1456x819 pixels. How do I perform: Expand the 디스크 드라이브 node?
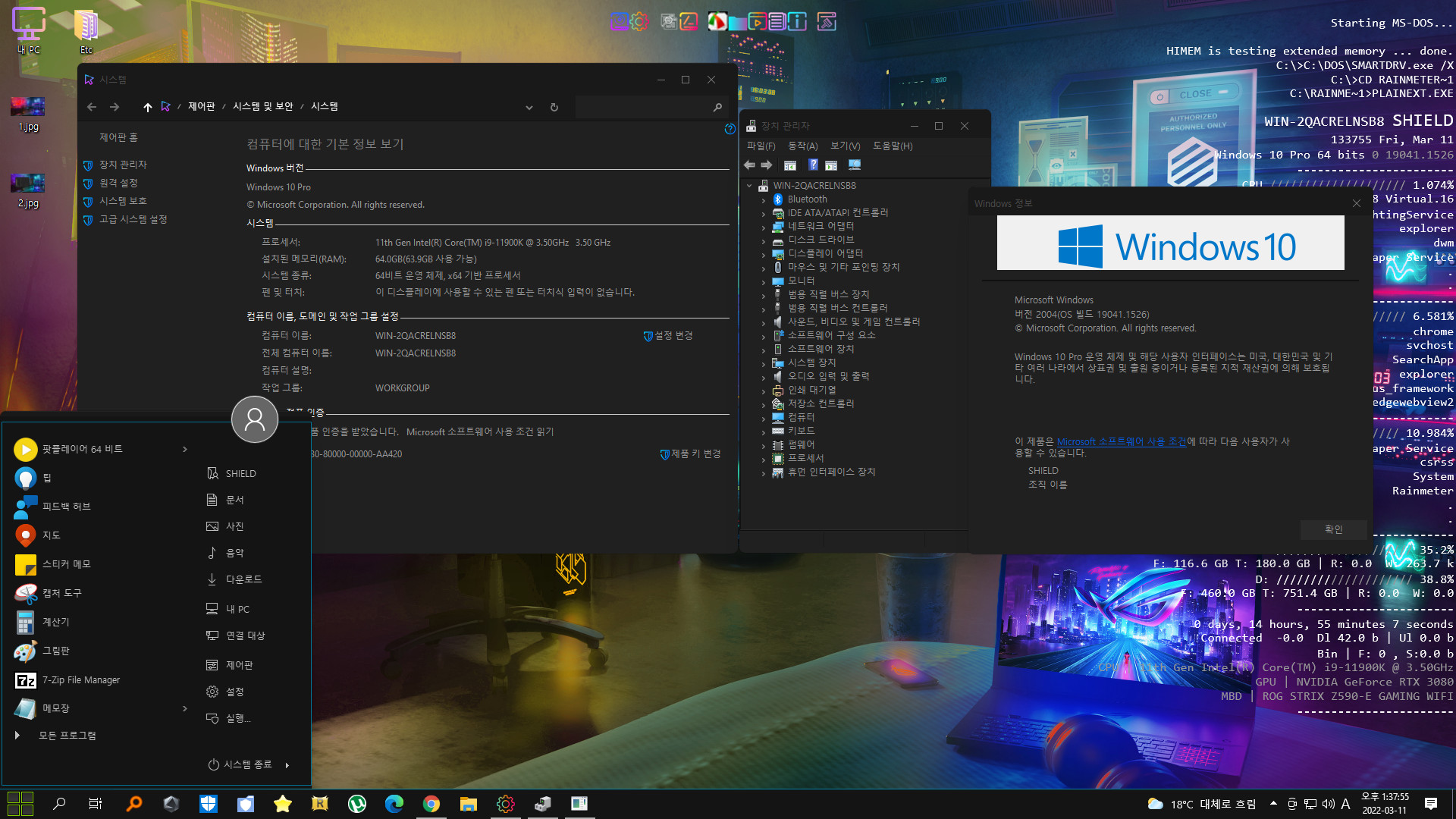764,240
